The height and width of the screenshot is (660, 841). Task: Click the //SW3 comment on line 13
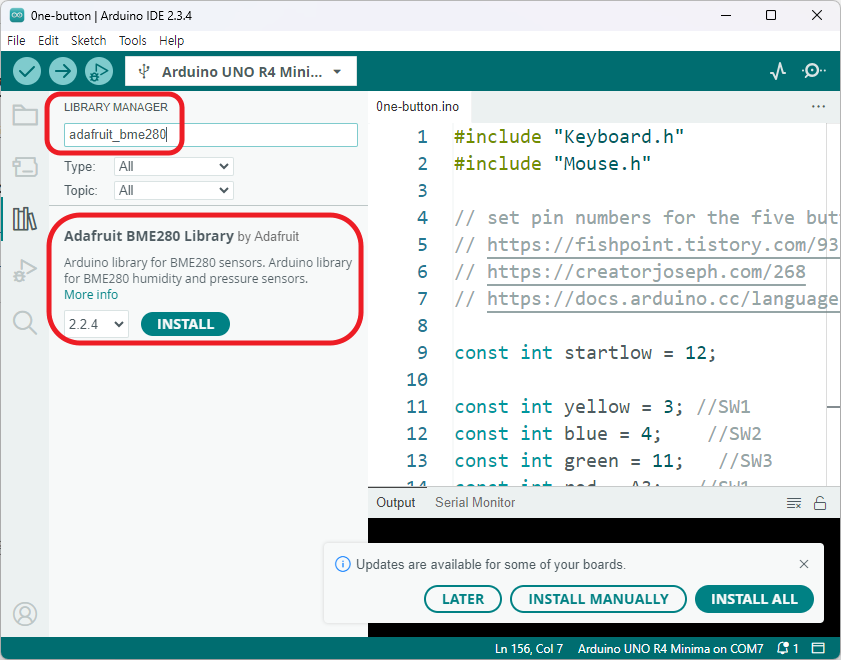745,461
